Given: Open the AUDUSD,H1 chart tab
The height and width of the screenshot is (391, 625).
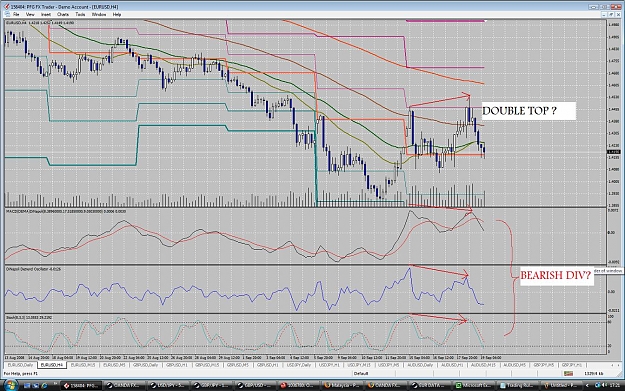Looking at the screenshot, I should [x=452, y=365].
